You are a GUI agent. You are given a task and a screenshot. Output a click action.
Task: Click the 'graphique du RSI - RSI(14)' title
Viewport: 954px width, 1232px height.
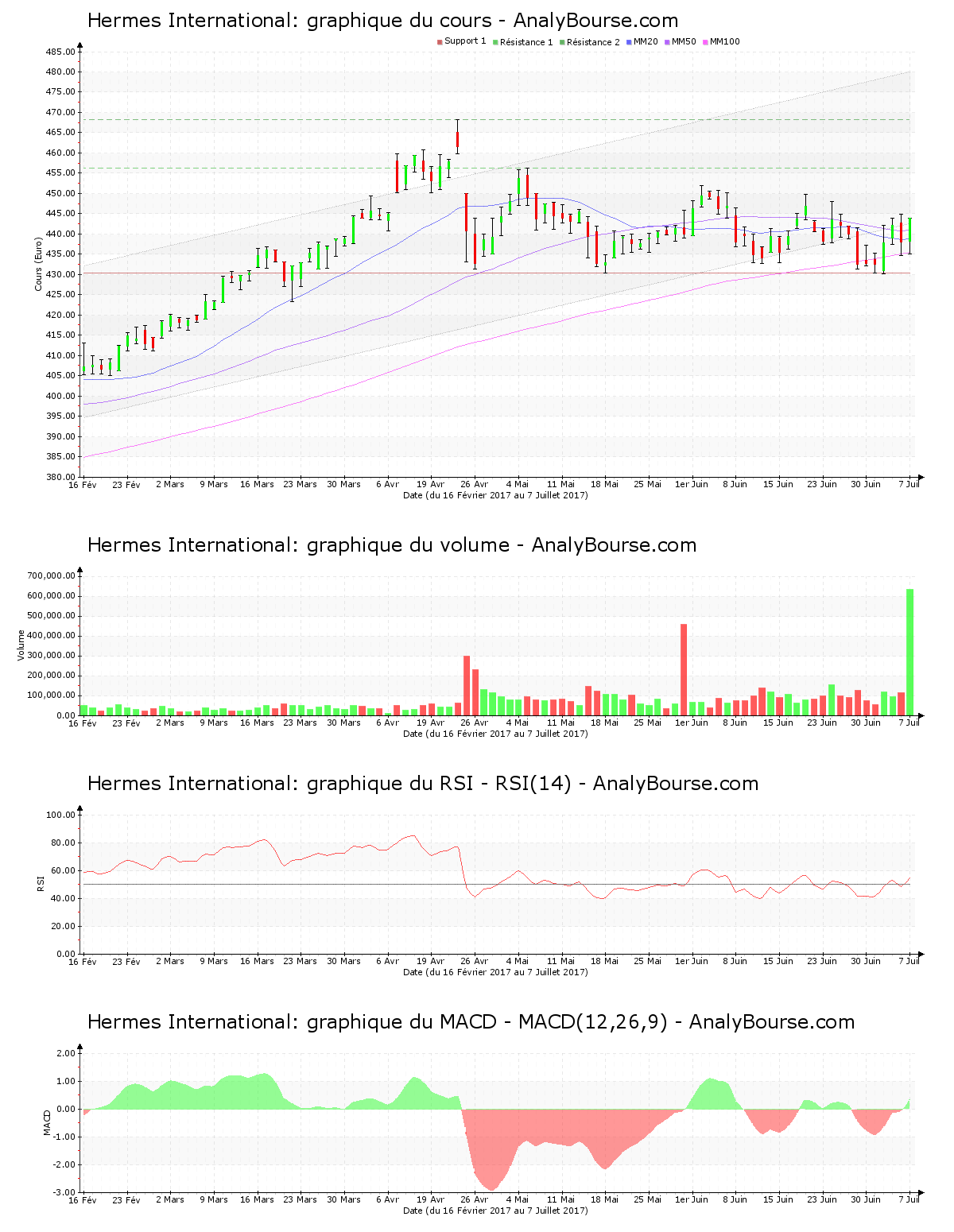(423, 784)
